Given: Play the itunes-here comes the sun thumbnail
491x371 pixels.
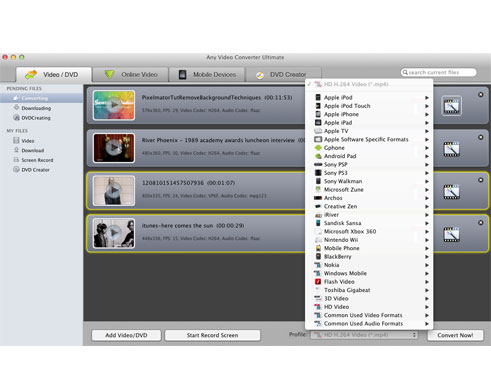Looking at the screenshot, I should pos(114,233).
